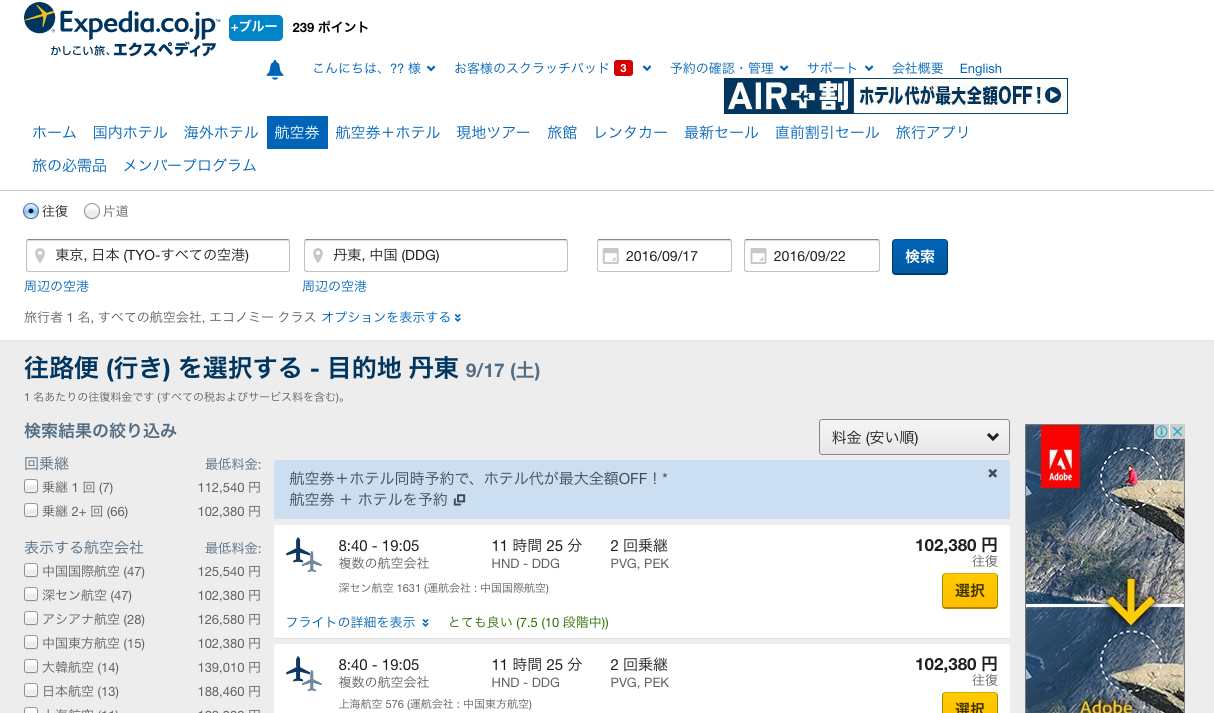The height and width of the screenshot is (713, 1214).
Task: Expand フライトの詳細を表示 for first flight
Action: click(357, 622)
